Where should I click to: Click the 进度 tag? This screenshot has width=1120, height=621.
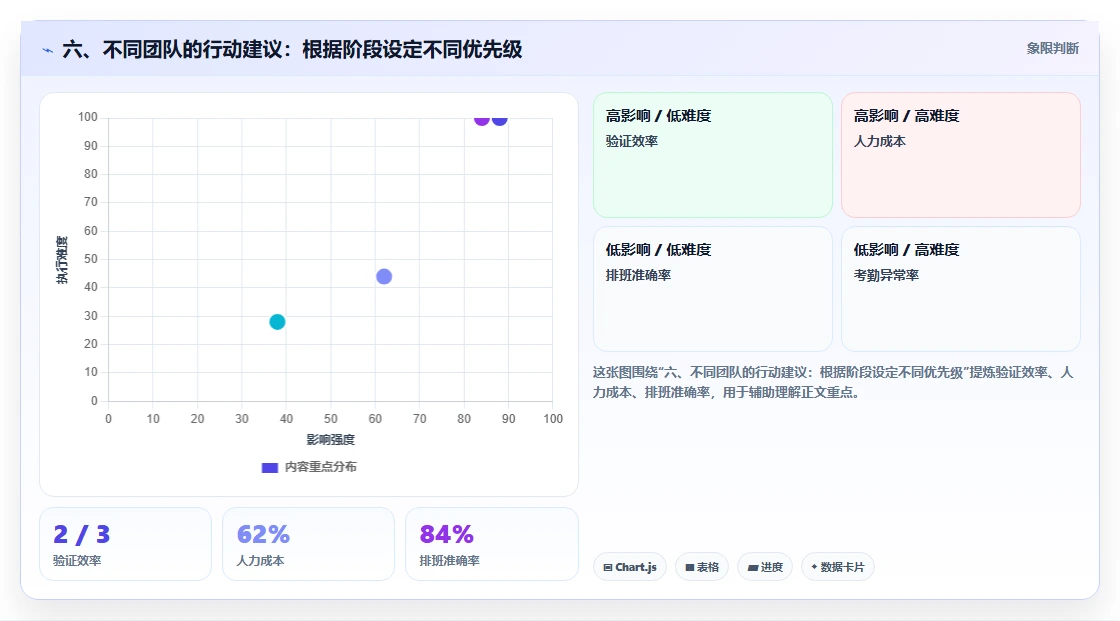pos(765,567)
